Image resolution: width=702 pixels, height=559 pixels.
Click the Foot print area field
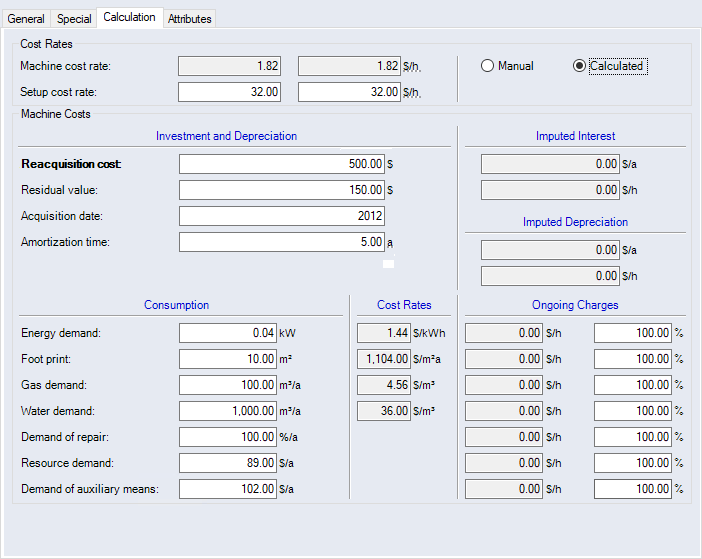click(228, 359)
